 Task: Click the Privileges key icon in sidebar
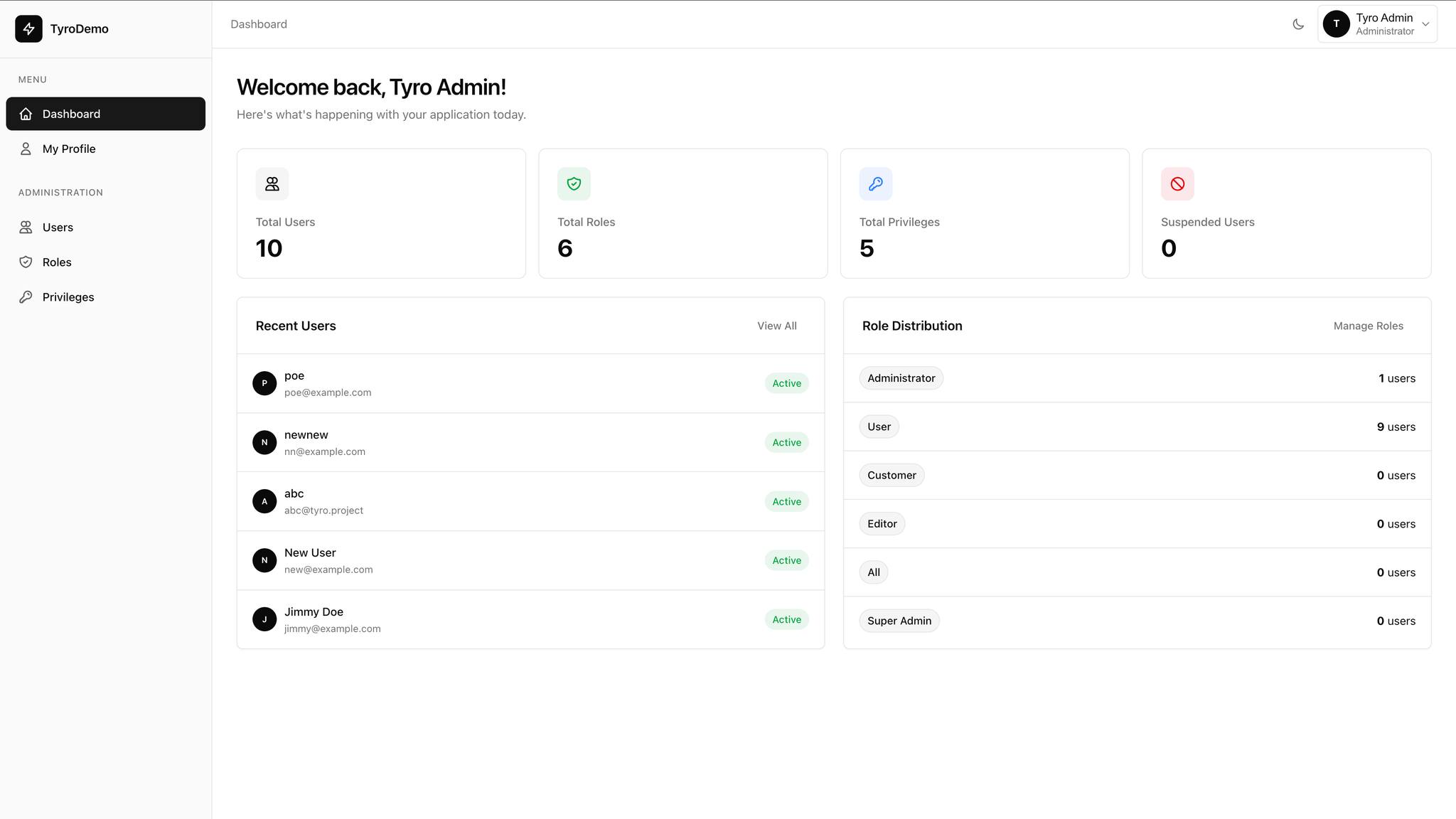26,297
